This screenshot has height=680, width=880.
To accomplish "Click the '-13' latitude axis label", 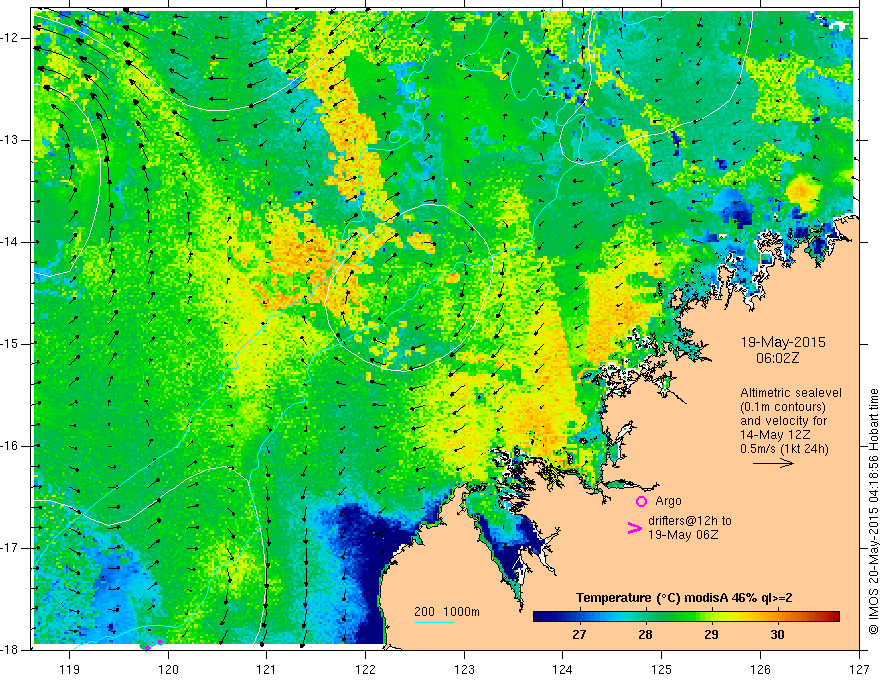I will point(10,140).
